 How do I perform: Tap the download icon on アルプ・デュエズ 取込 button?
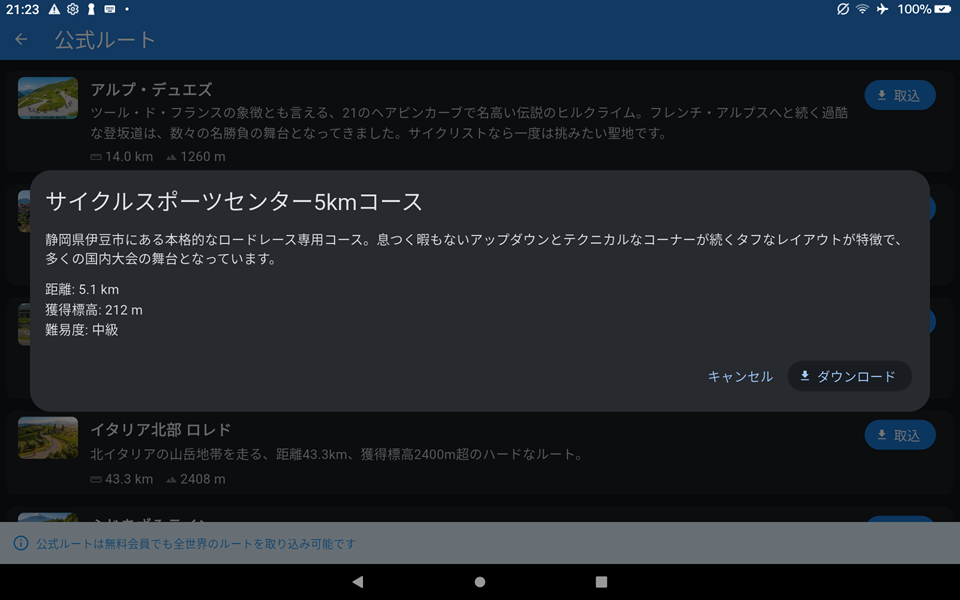[881, 95]
